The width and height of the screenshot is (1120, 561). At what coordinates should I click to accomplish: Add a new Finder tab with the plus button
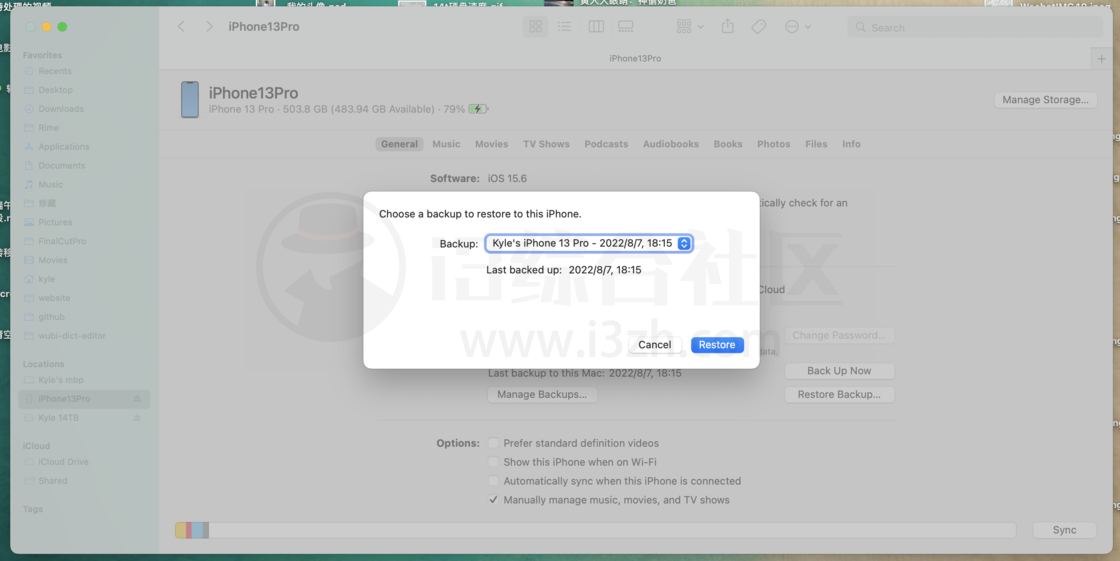(1101, 59)
